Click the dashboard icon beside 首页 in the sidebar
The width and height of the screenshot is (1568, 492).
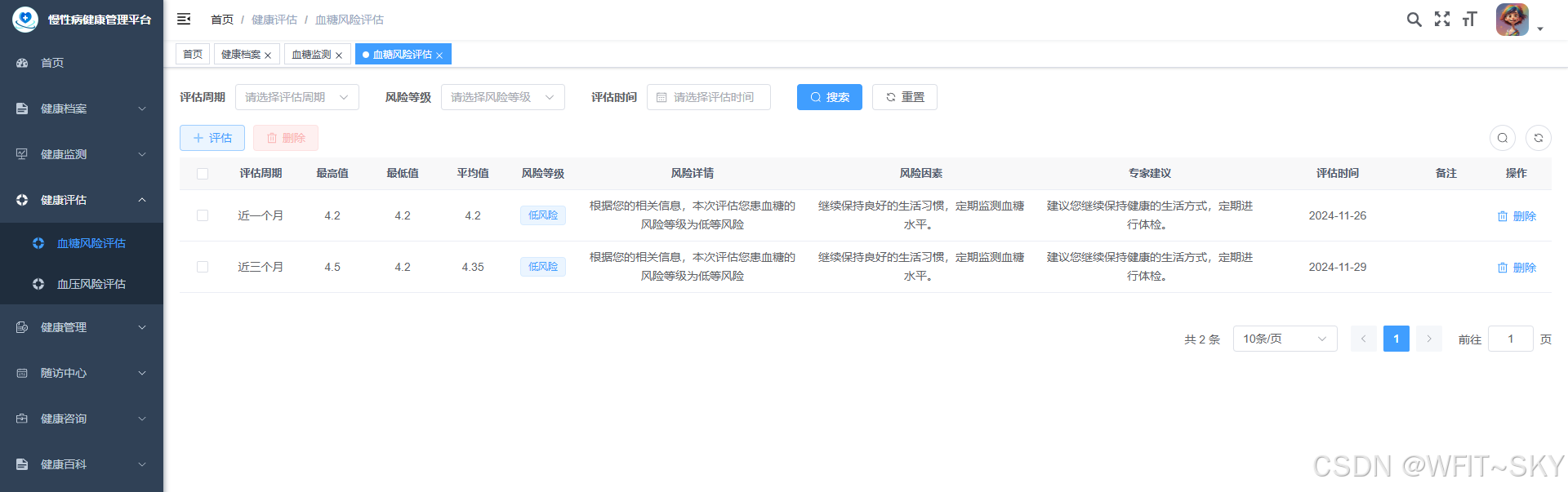point(22,63)
